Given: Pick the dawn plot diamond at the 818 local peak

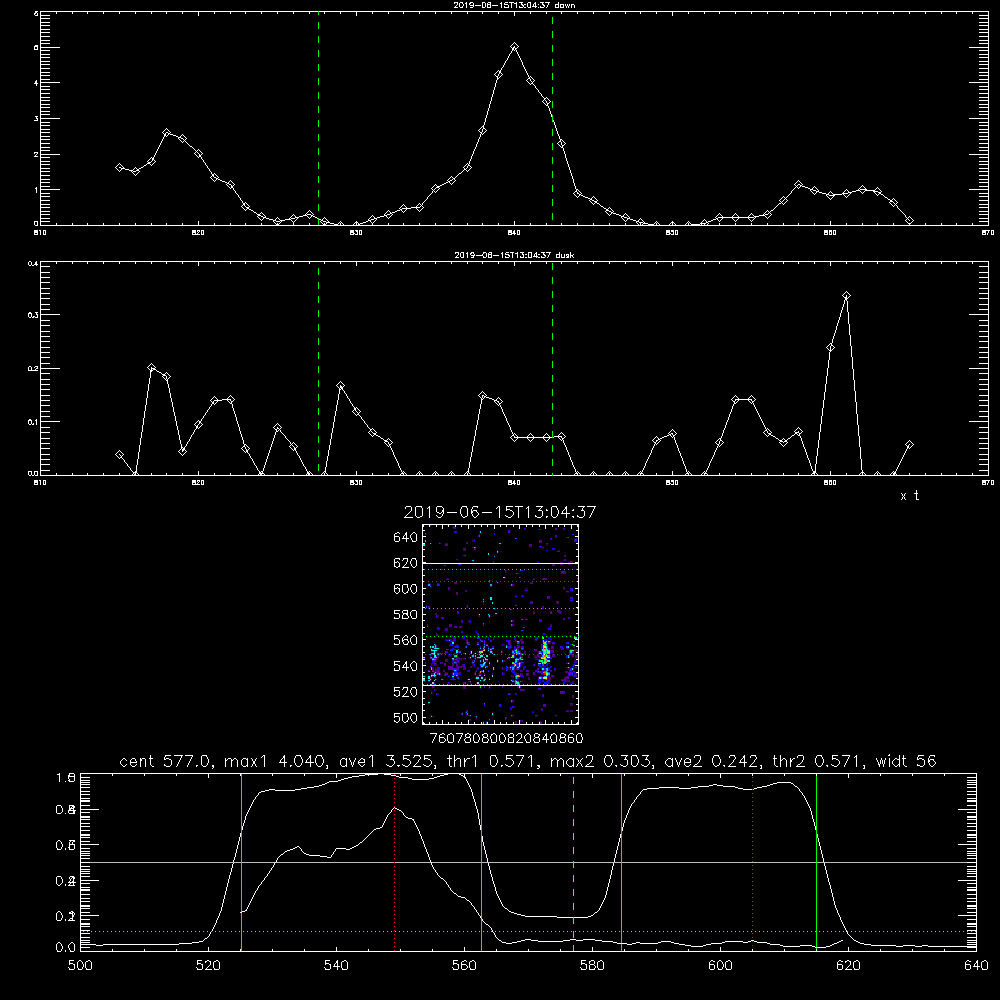Looking at the screenshot, I should point(167,133).
